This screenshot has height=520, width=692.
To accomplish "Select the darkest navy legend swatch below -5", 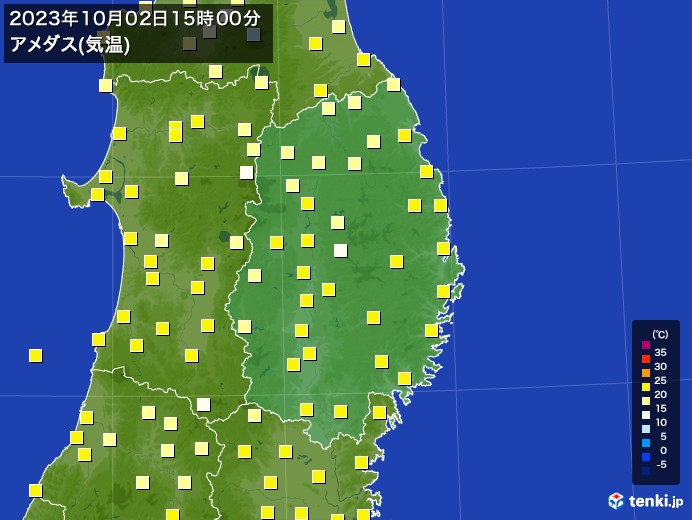I will [x=646, y=471].
